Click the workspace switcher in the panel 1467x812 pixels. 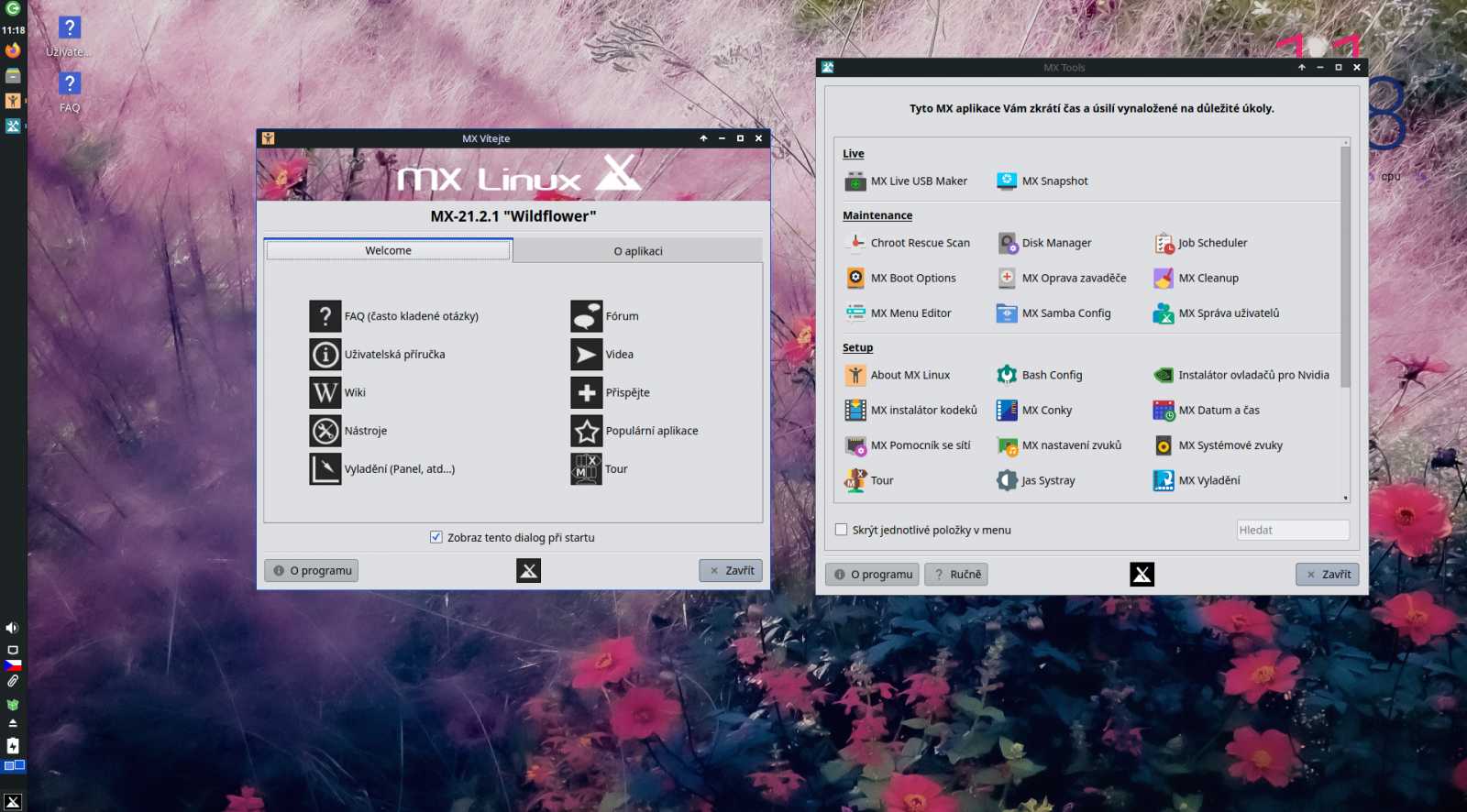click(14, 765)
